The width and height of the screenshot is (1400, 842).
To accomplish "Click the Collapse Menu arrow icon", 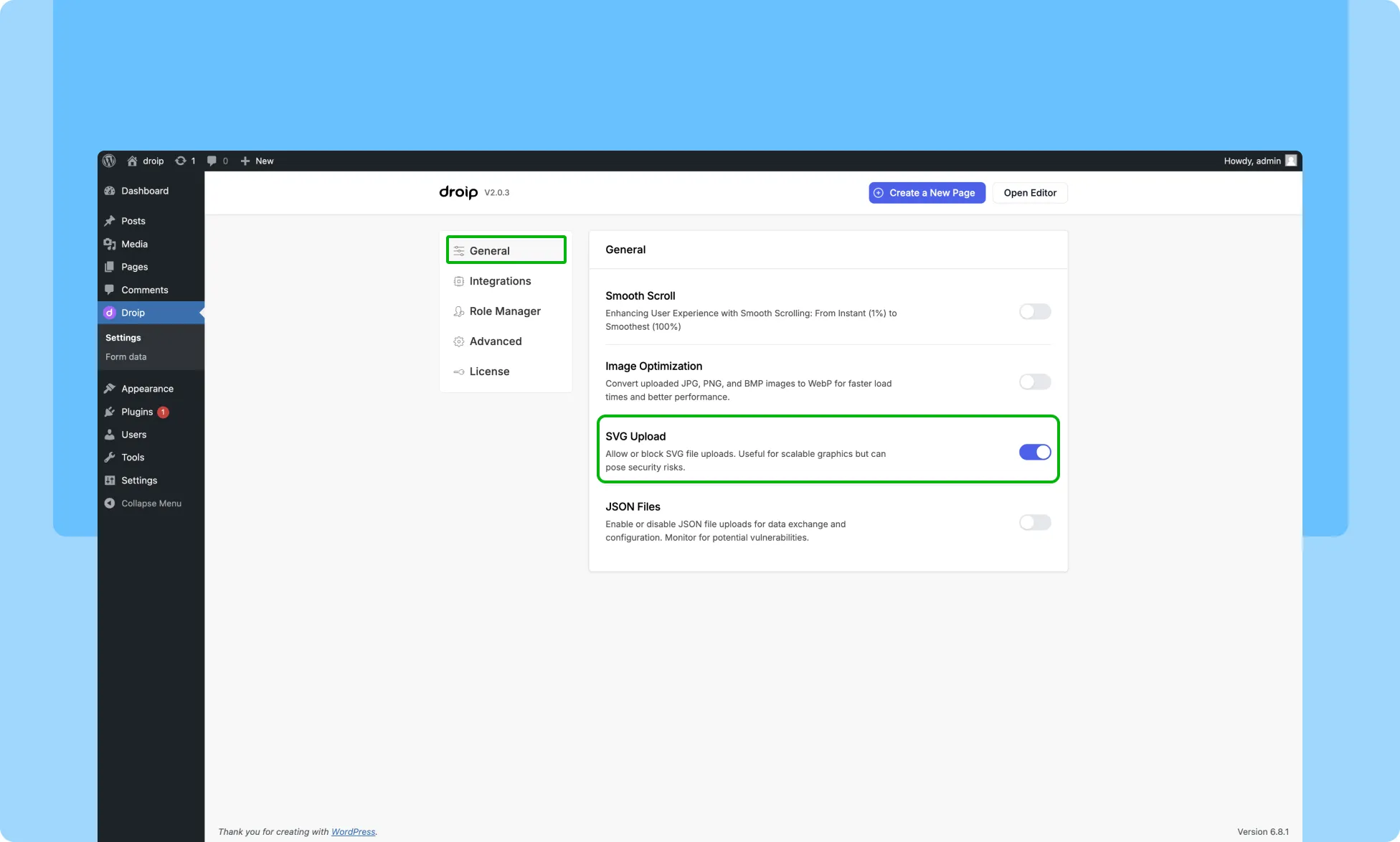I will click(110, 503).
